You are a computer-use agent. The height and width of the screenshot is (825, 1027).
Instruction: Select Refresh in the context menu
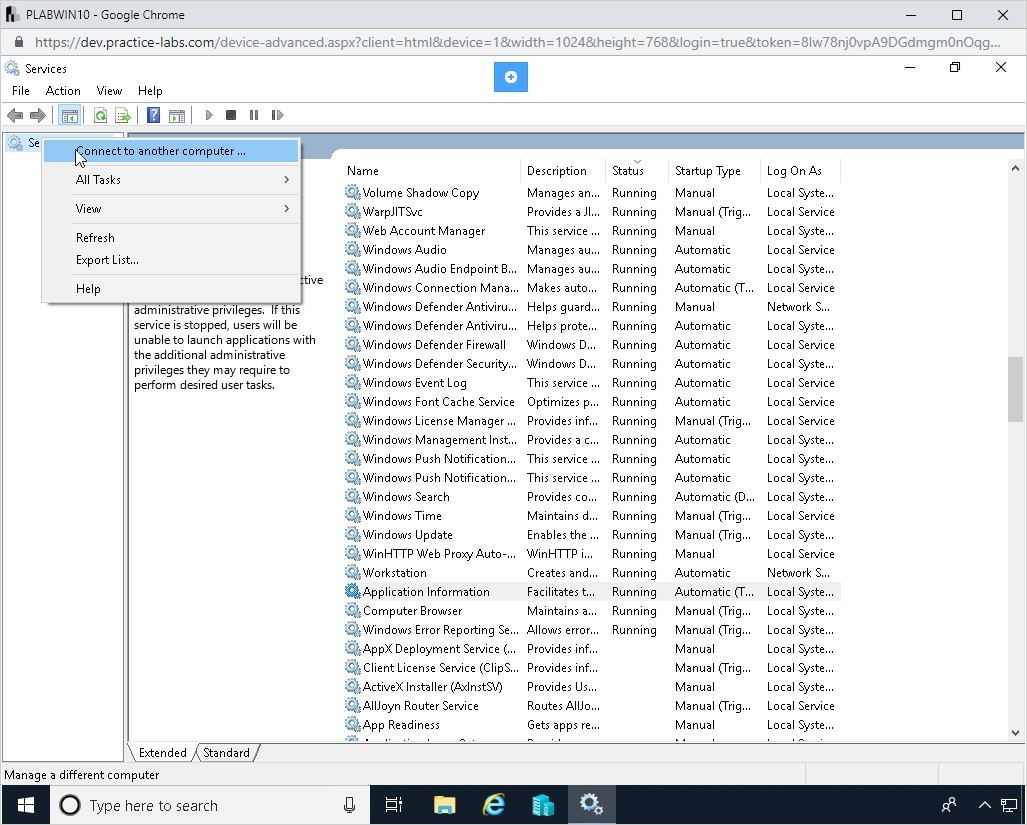[x=171, y=238]
